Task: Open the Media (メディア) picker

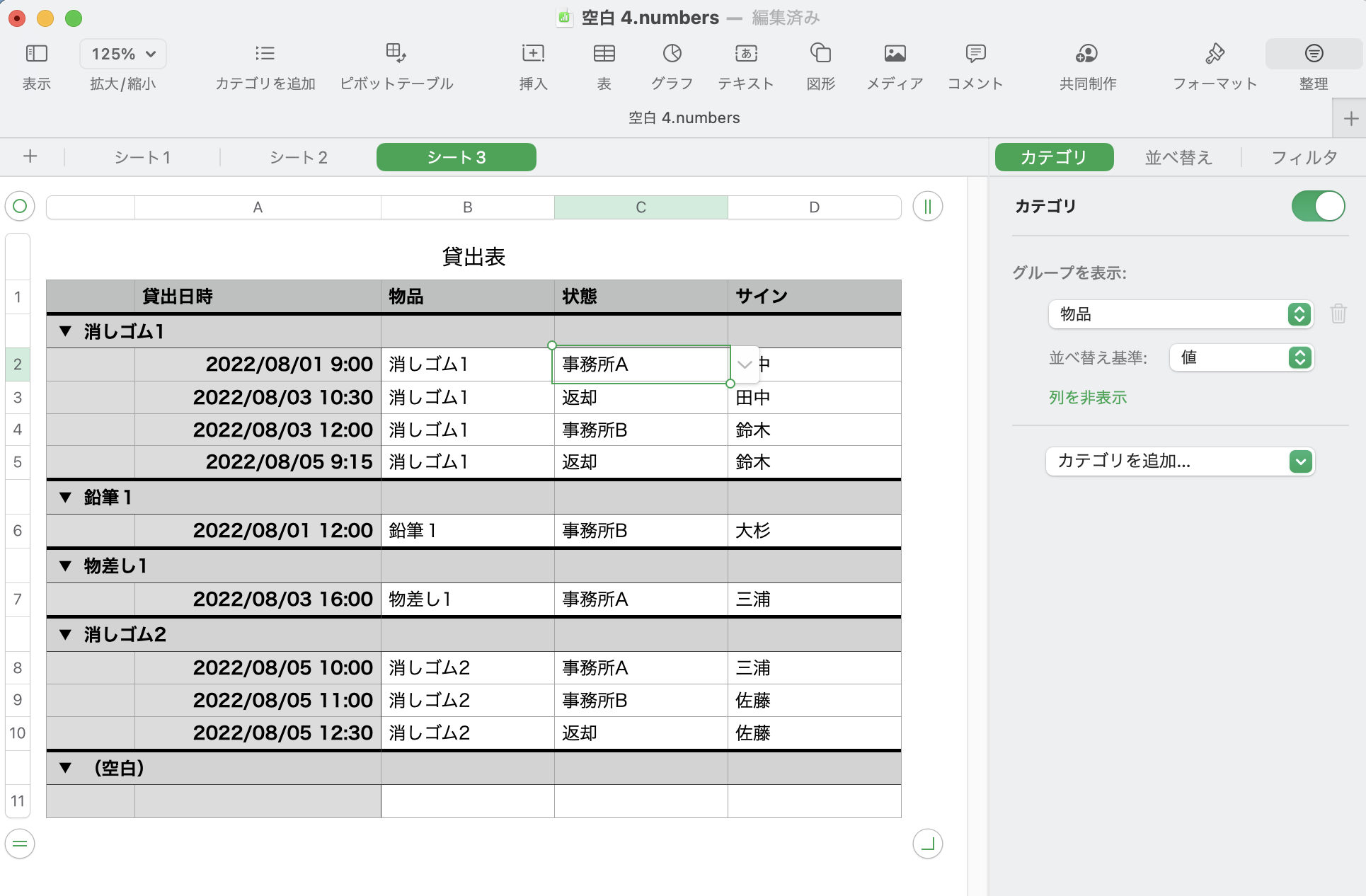Action: (x=895, y=54)
